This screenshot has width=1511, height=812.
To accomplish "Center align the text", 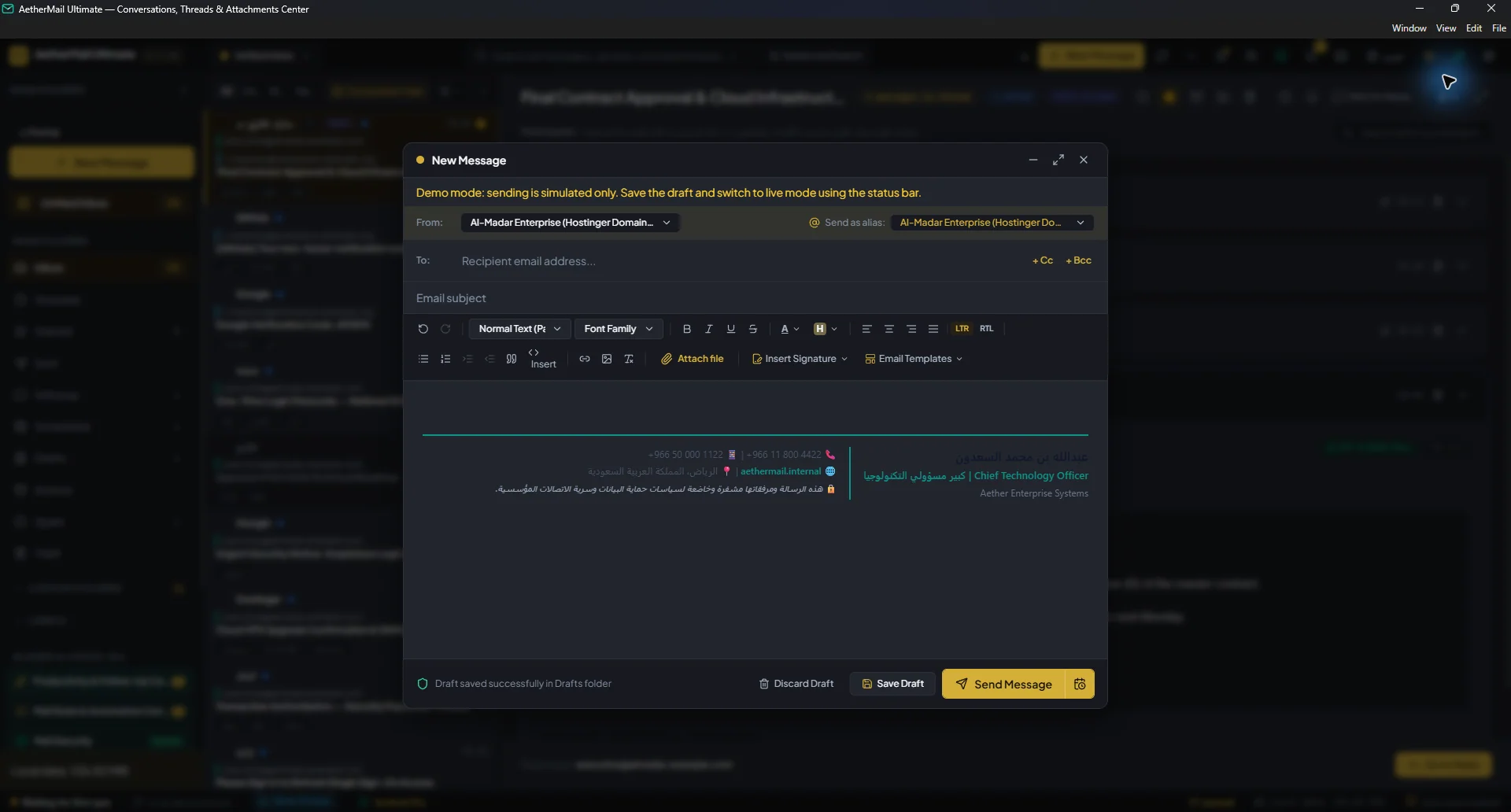I will 888,329.
